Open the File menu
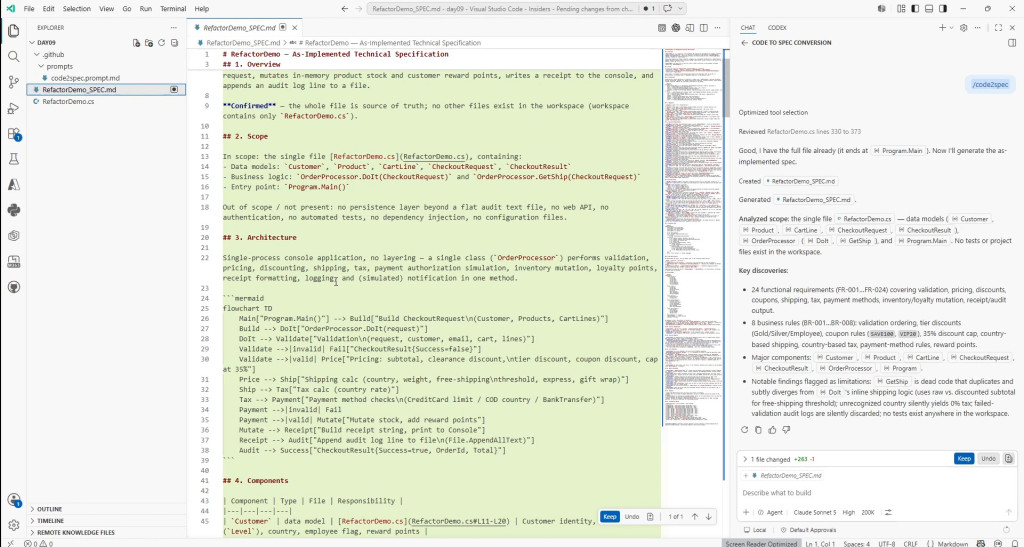 29,9
